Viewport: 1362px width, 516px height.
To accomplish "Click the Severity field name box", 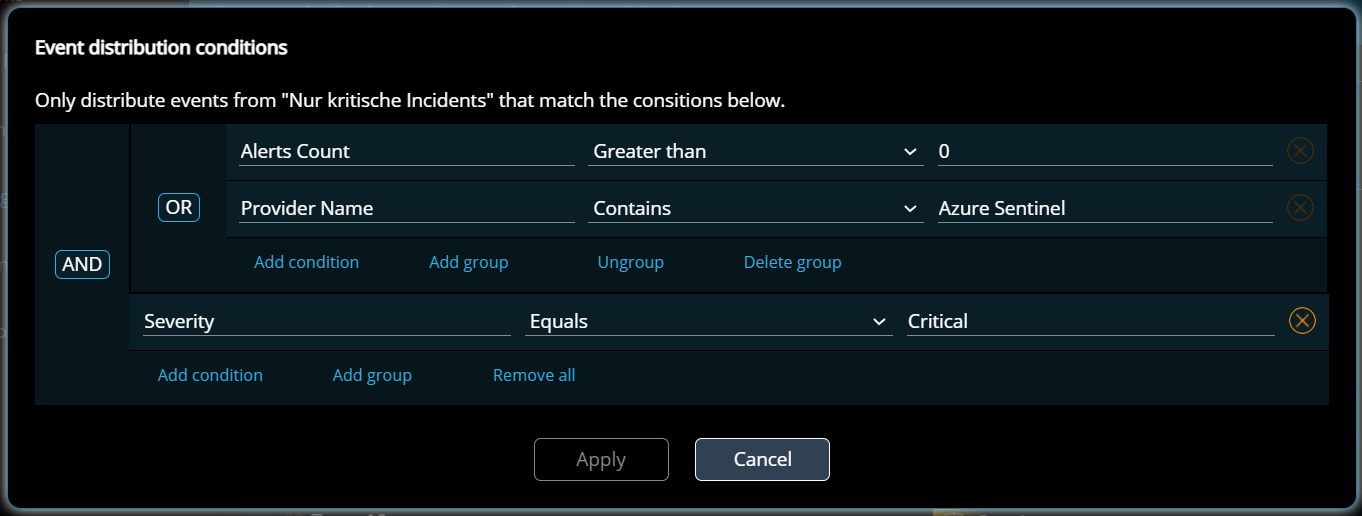I will [x=327, y=322].
